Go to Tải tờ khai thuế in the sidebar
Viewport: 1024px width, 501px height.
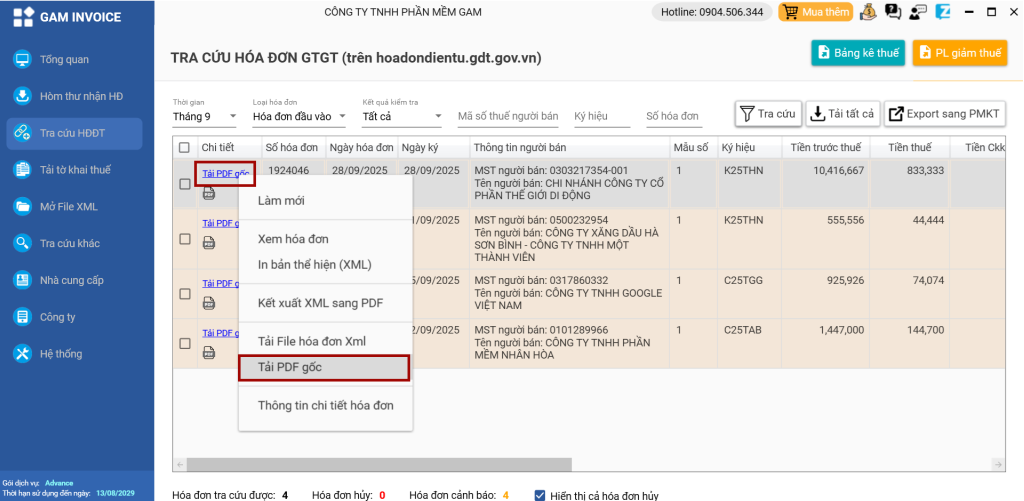point(74,170)
